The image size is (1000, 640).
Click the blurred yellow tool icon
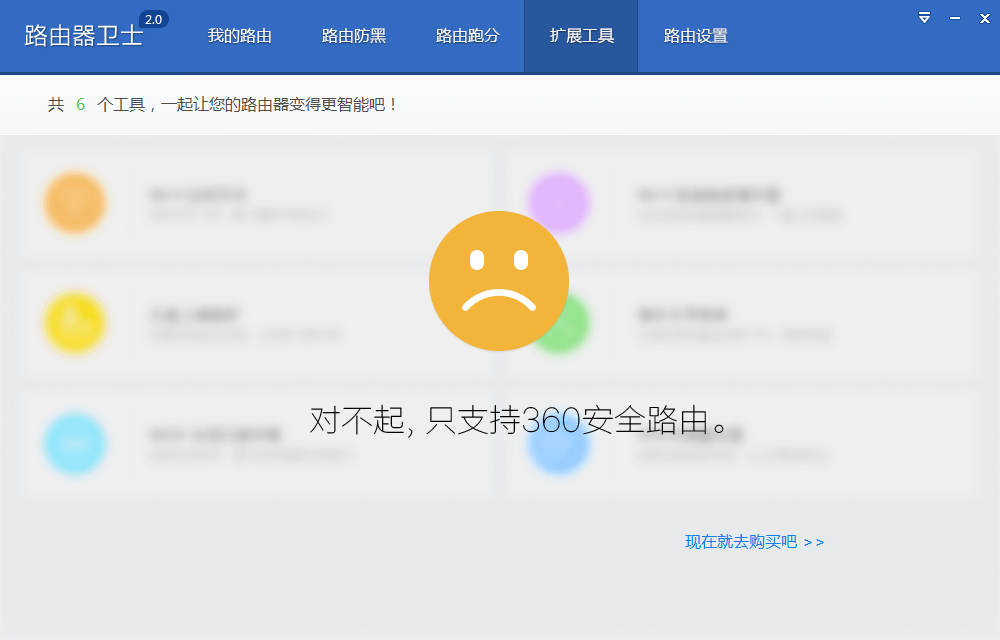coord(75,323)
